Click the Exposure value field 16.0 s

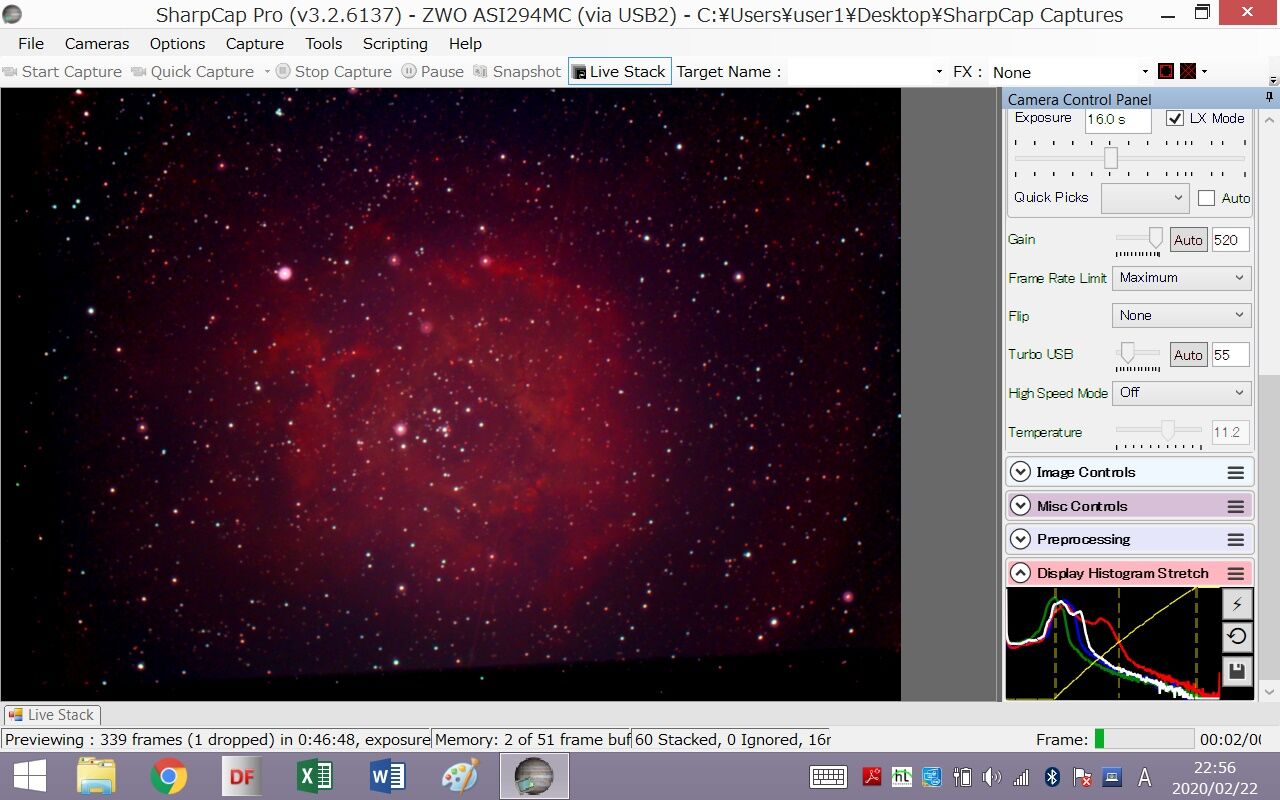pyautogui.click(x=1118, y=119)
